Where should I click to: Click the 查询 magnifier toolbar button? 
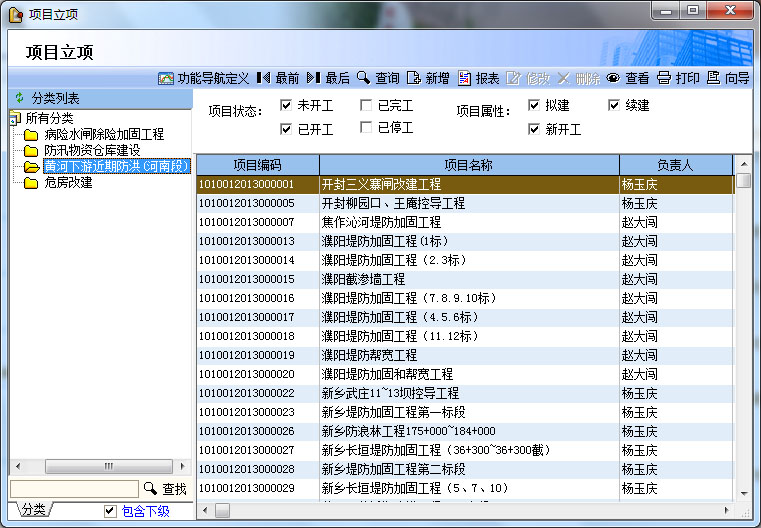(378, 78)
